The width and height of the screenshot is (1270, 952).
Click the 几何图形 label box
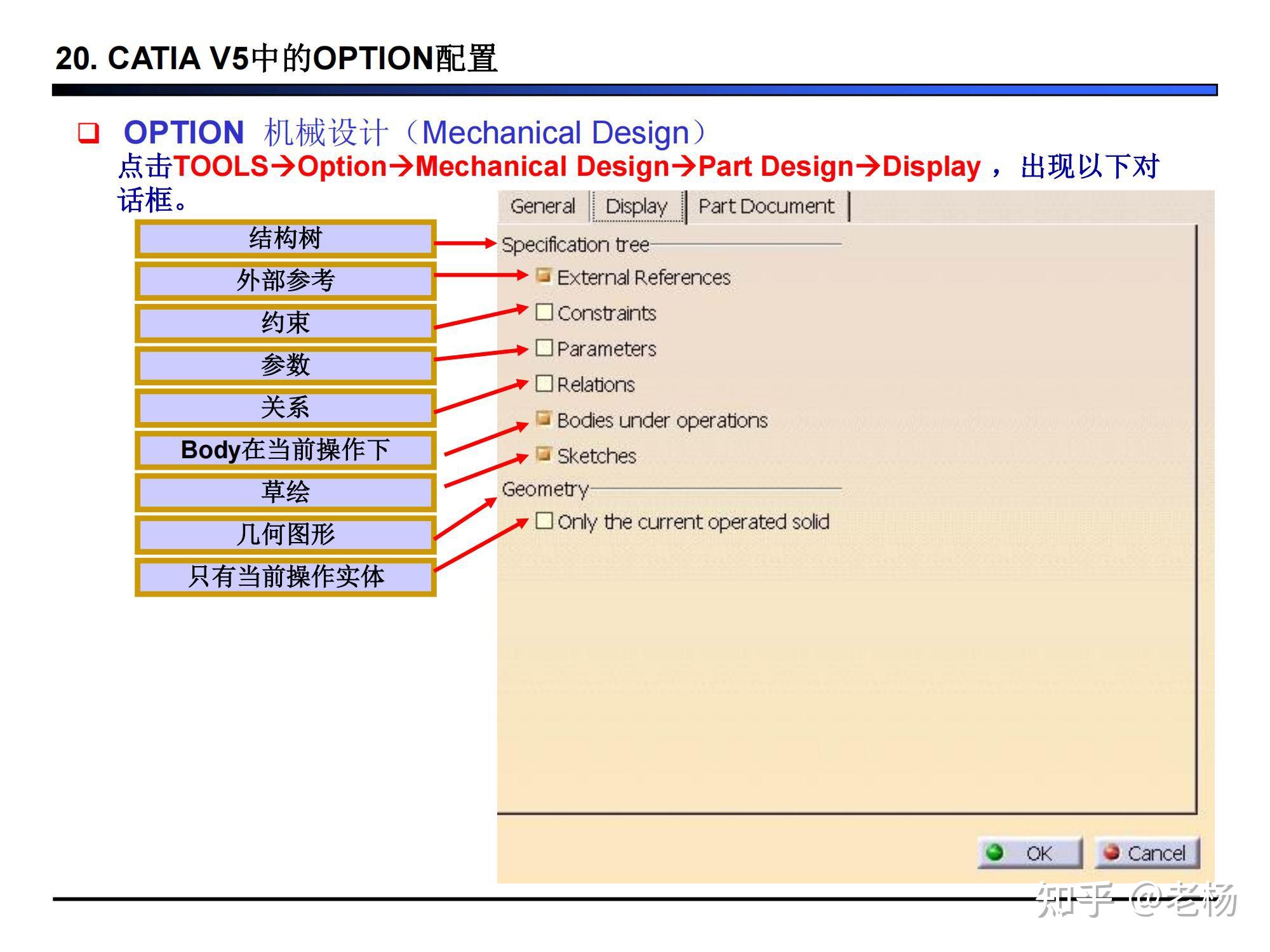(286, 534)
